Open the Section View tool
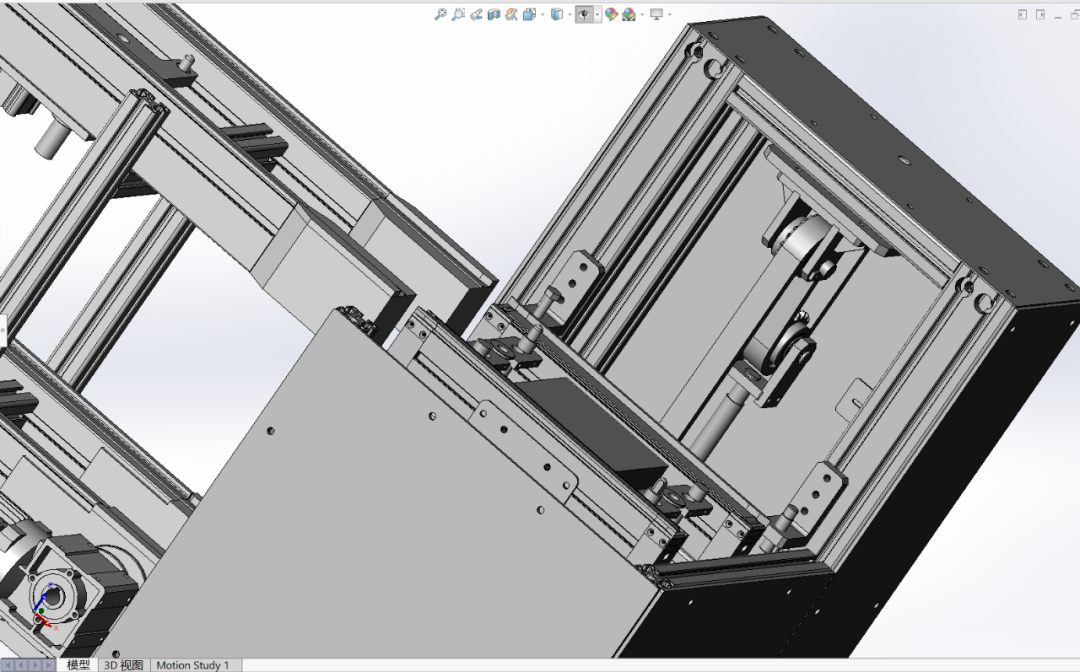The image size is (1080, 672). click(x=494, y=14)
